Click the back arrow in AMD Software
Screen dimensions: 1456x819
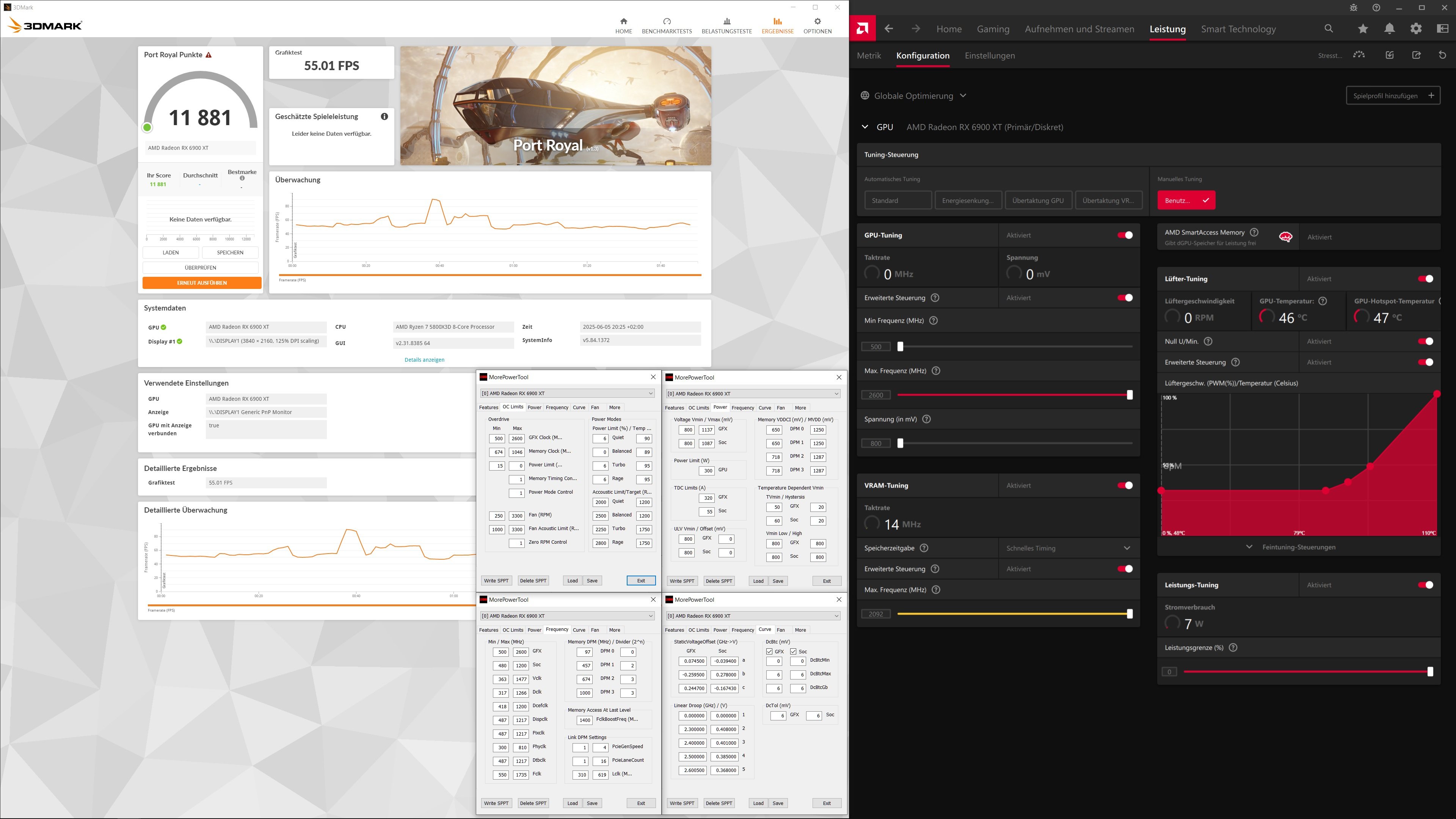coord(889,29)
